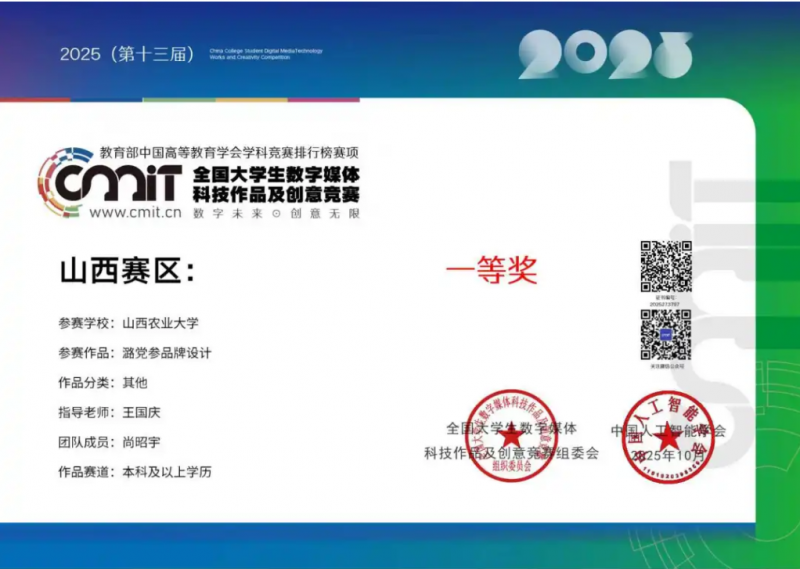Viewport: 800px width, 569px height.
Task: Click the vertical gray CMIT watermark
Action: pos(714,300)
